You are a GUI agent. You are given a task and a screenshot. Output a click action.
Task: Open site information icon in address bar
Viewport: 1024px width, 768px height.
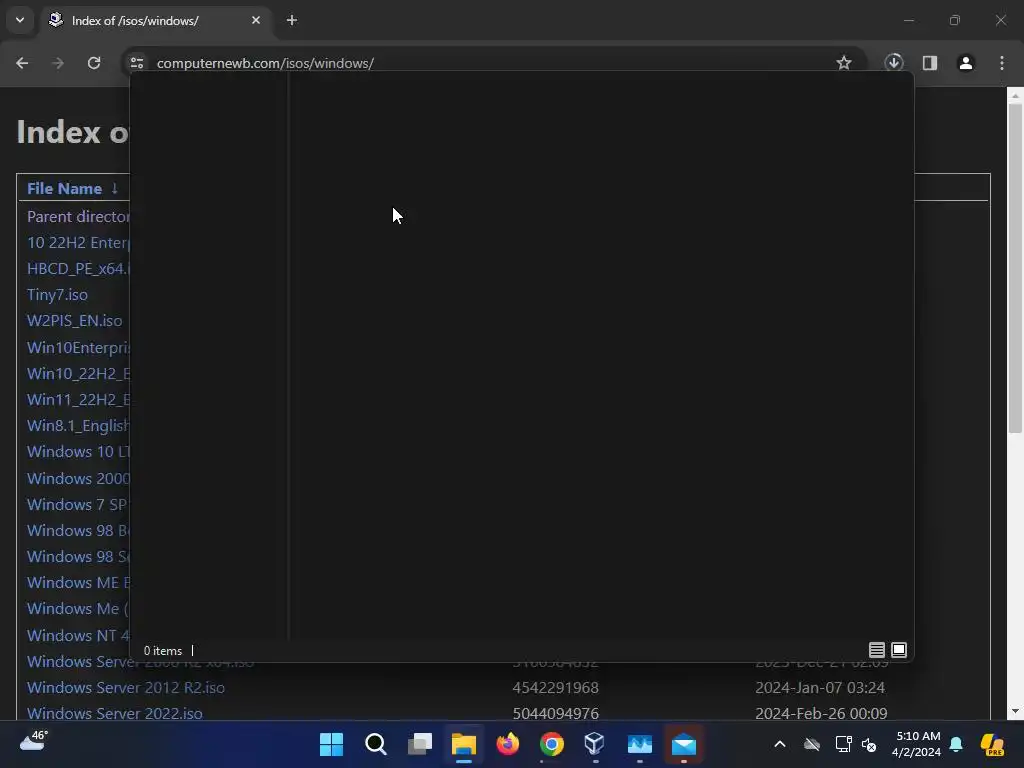coord(137,63)
